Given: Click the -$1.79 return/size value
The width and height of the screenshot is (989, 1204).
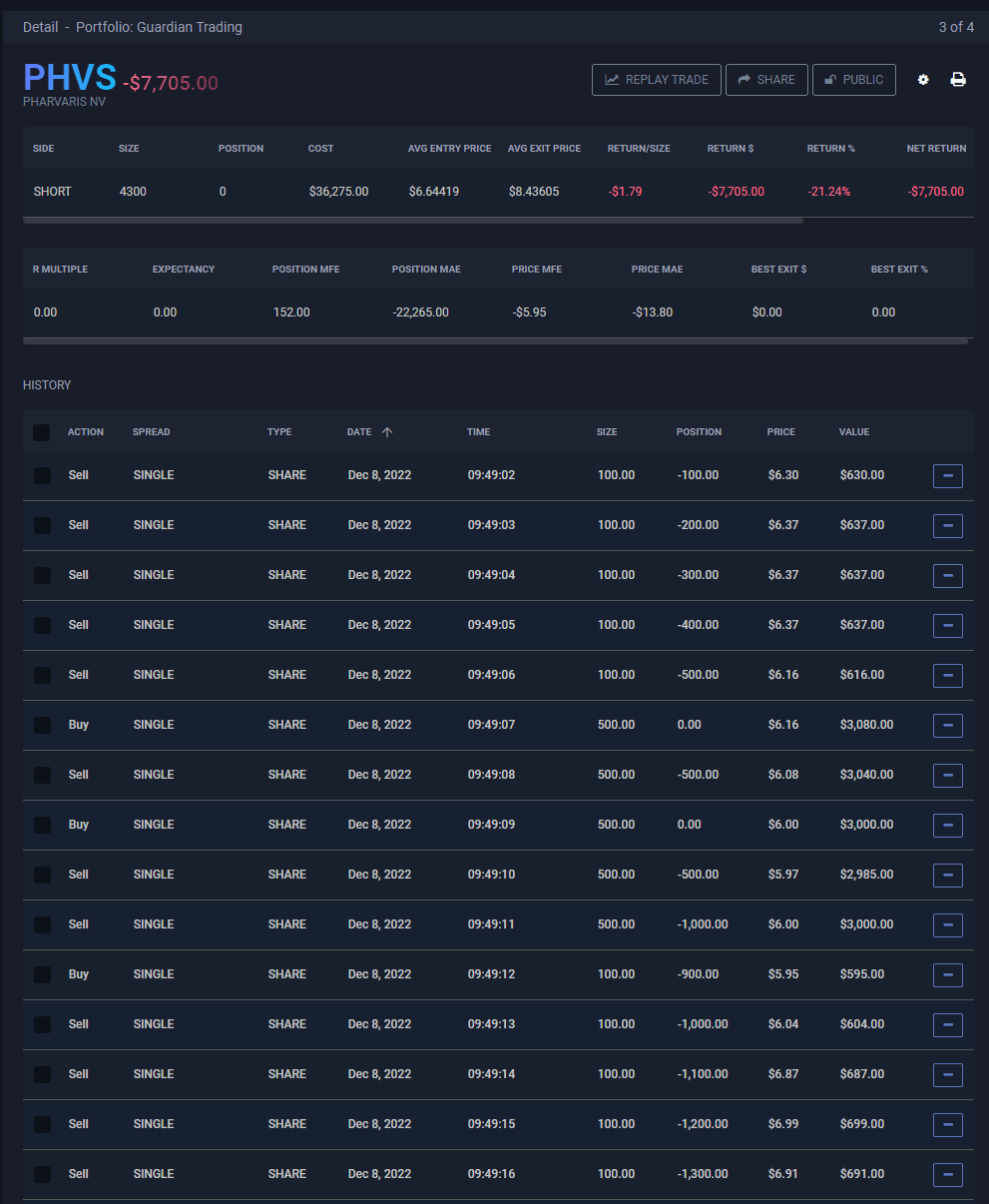Looking at the screenshot, I should point(624,191).
